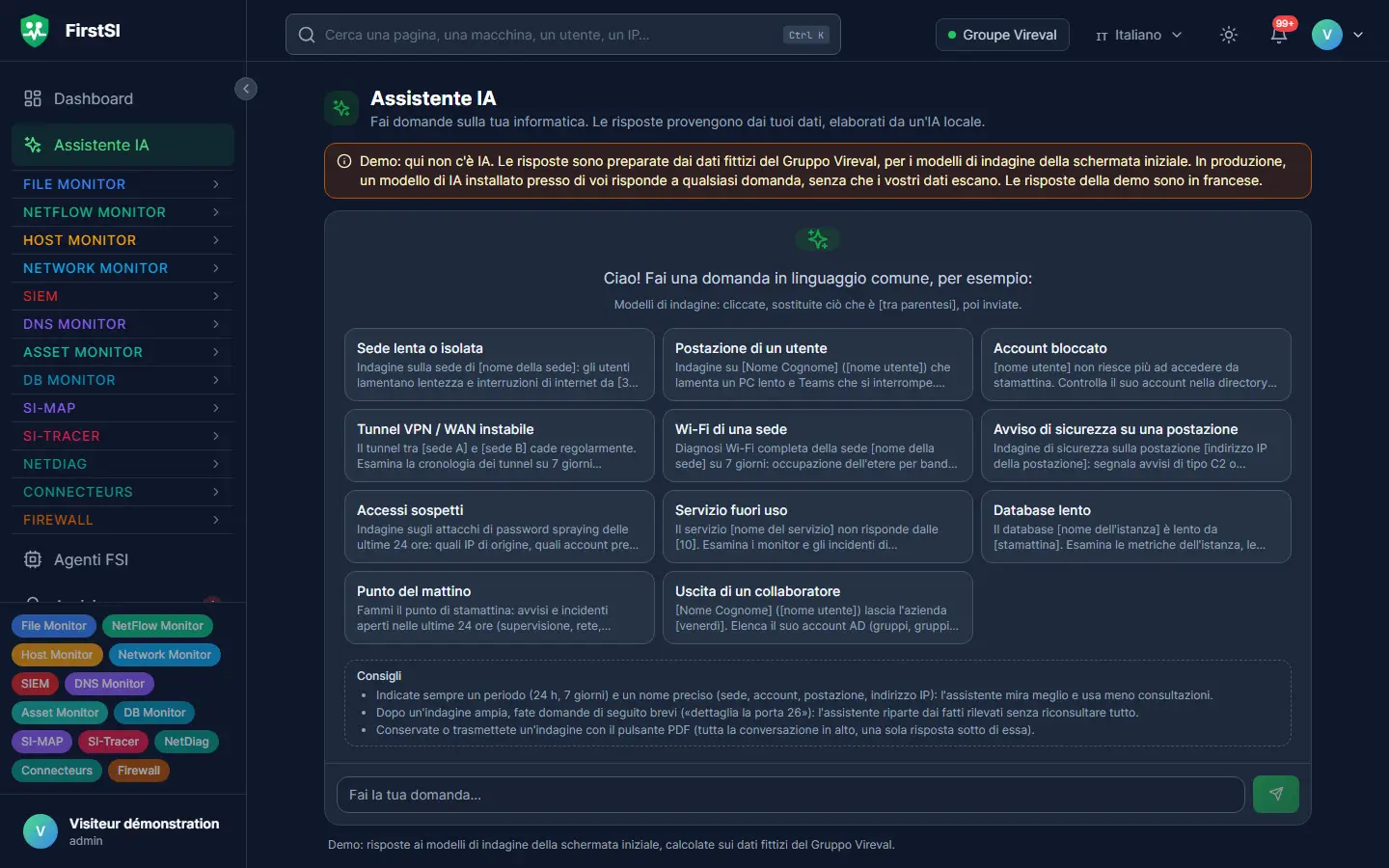Click the Host Monitor legend chip

point(57,655)
